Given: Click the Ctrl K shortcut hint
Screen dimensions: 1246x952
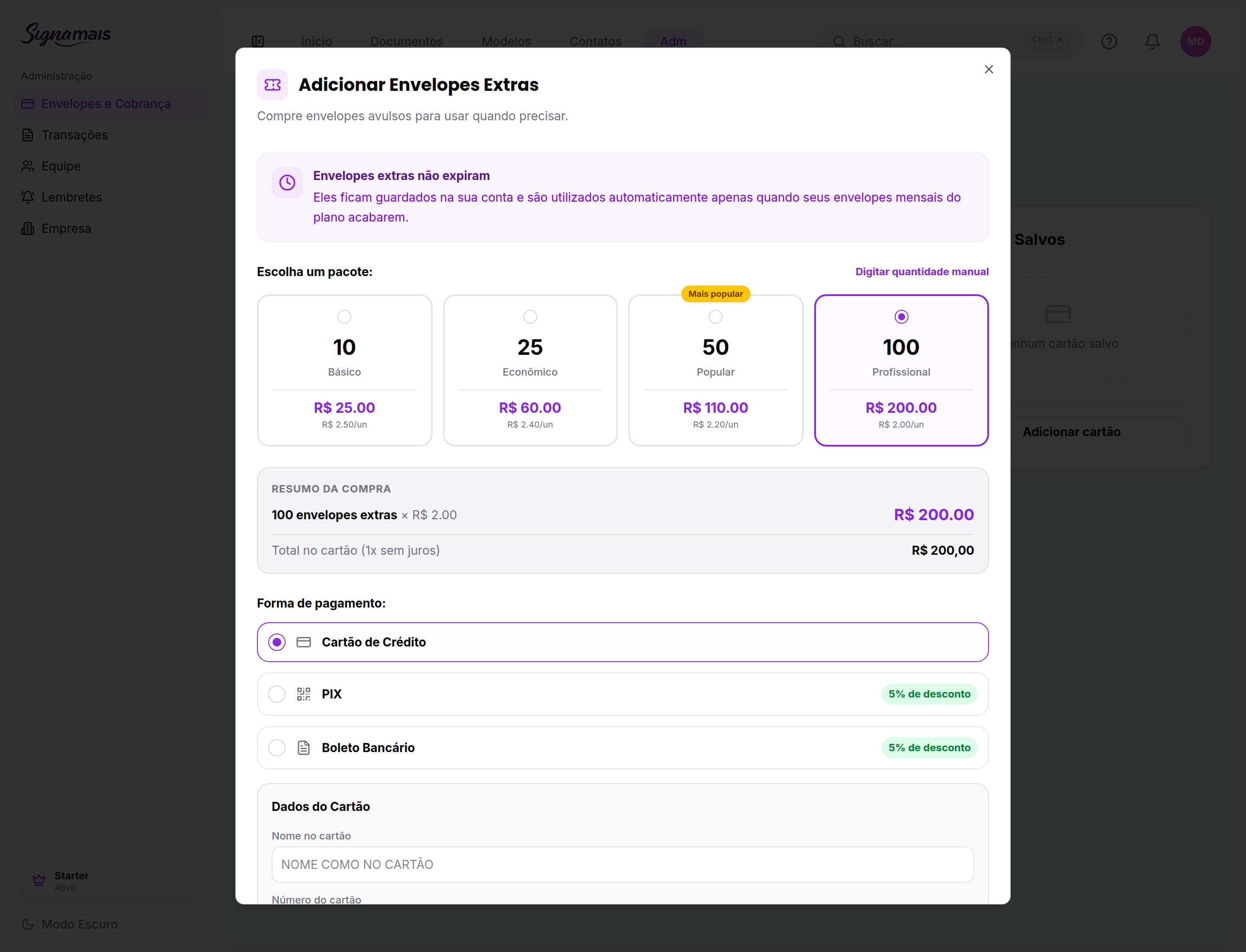Looking at the screenshot, I should [1048, 40].
